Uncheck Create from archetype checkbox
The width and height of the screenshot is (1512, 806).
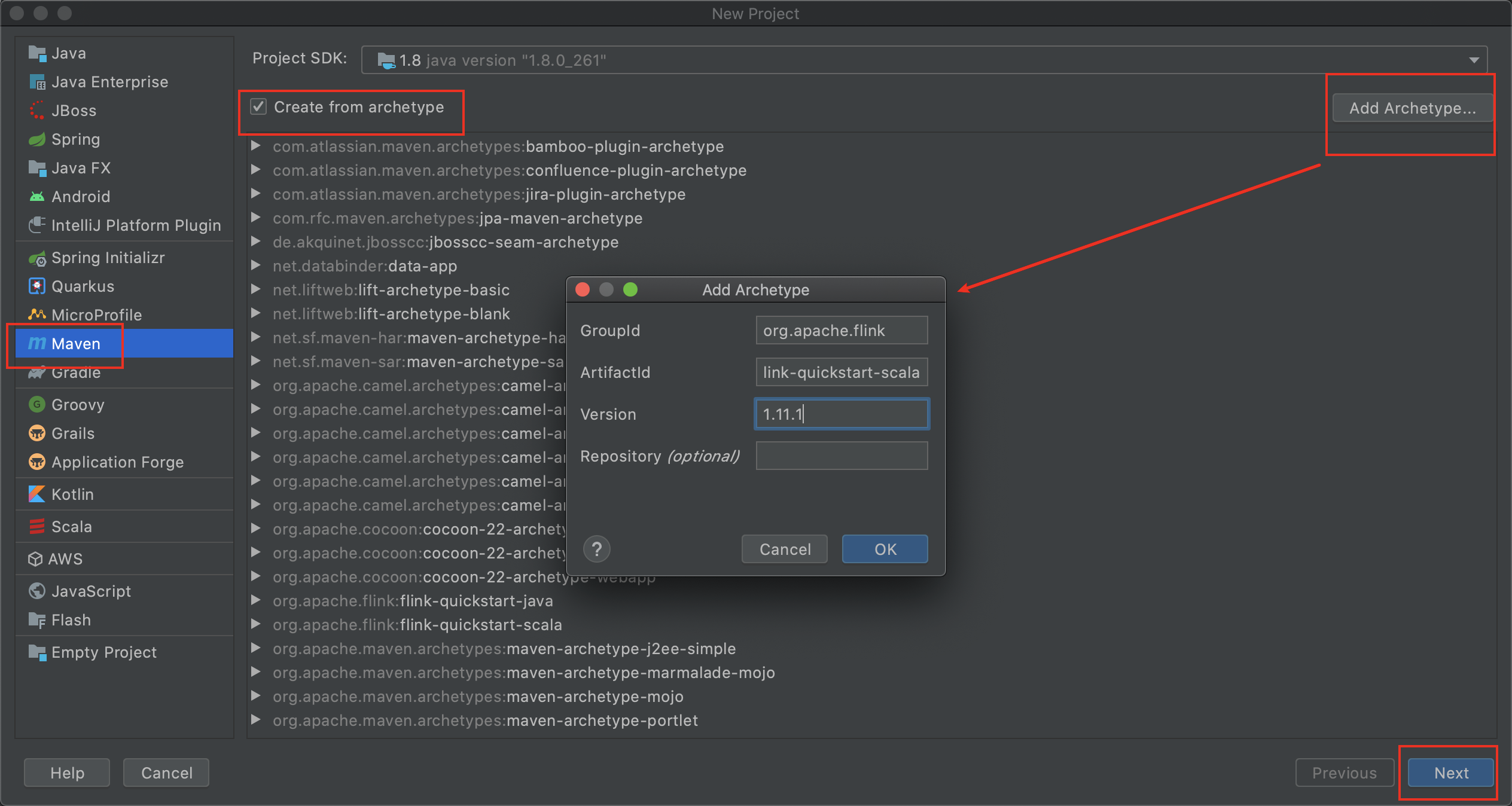pyautogui.click(x=258, y=107)
